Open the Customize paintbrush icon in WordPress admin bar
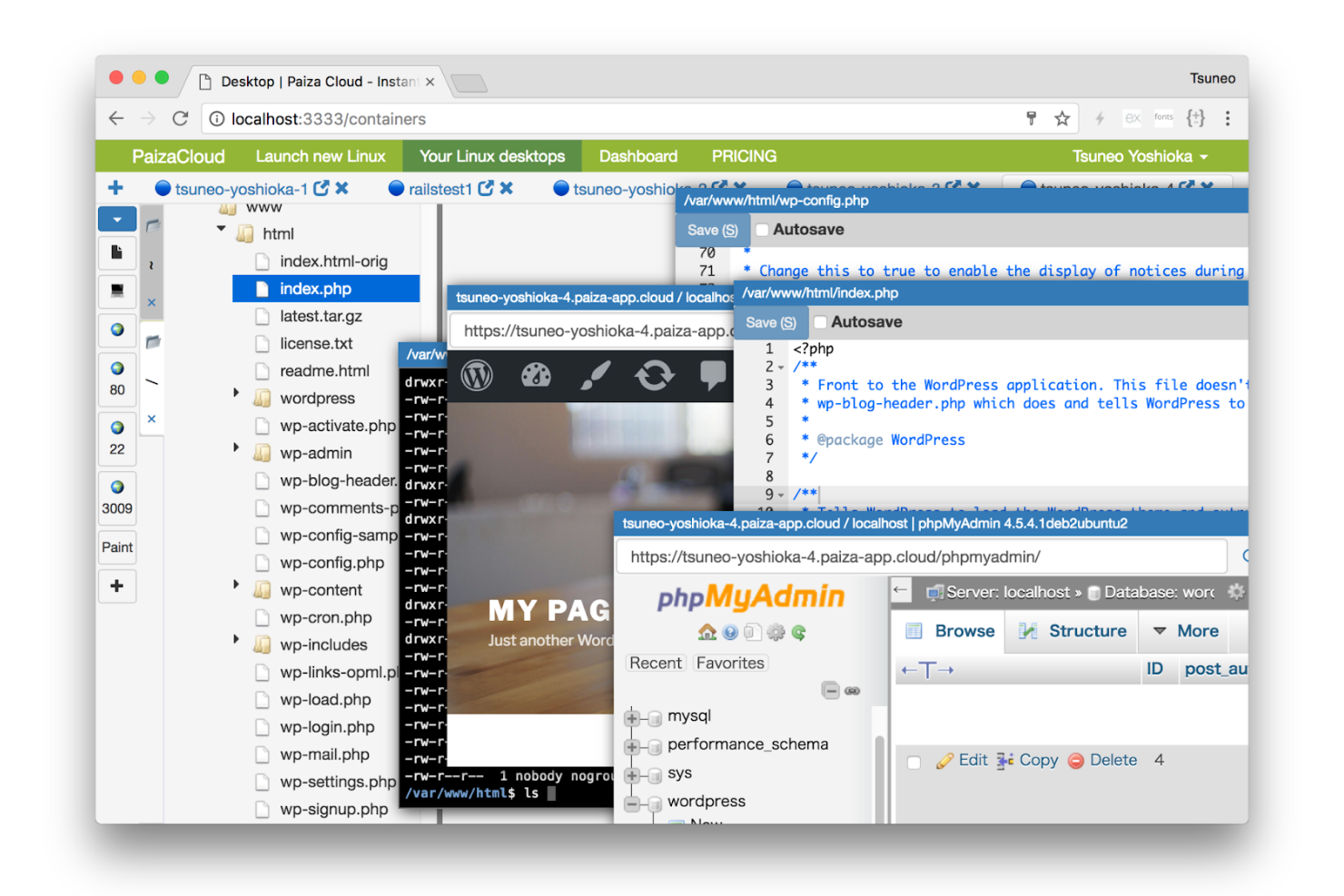Viewport: 1344px width, 896px height. click(x=595, y=375)
